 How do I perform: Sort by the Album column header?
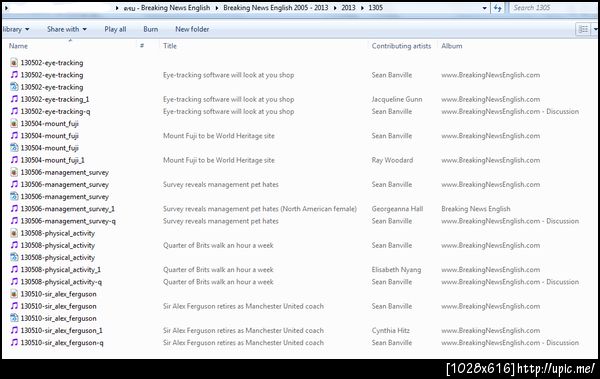(452, 46)
